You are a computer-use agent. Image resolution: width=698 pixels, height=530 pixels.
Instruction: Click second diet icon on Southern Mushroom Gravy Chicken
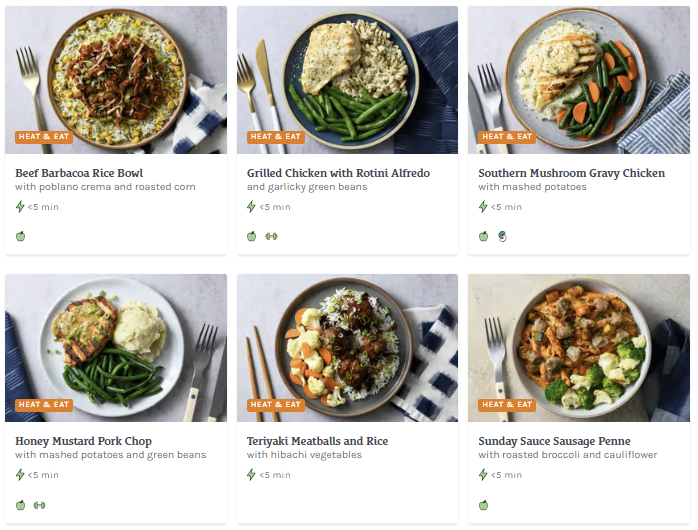[x=502, y=237]
